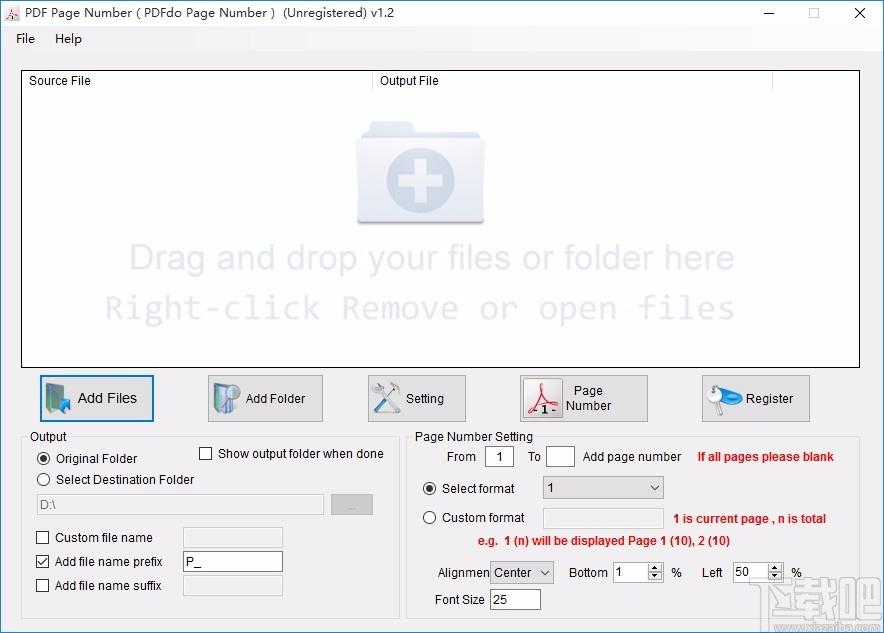
Task: Open the Select format dropdown
Action: 603,488
